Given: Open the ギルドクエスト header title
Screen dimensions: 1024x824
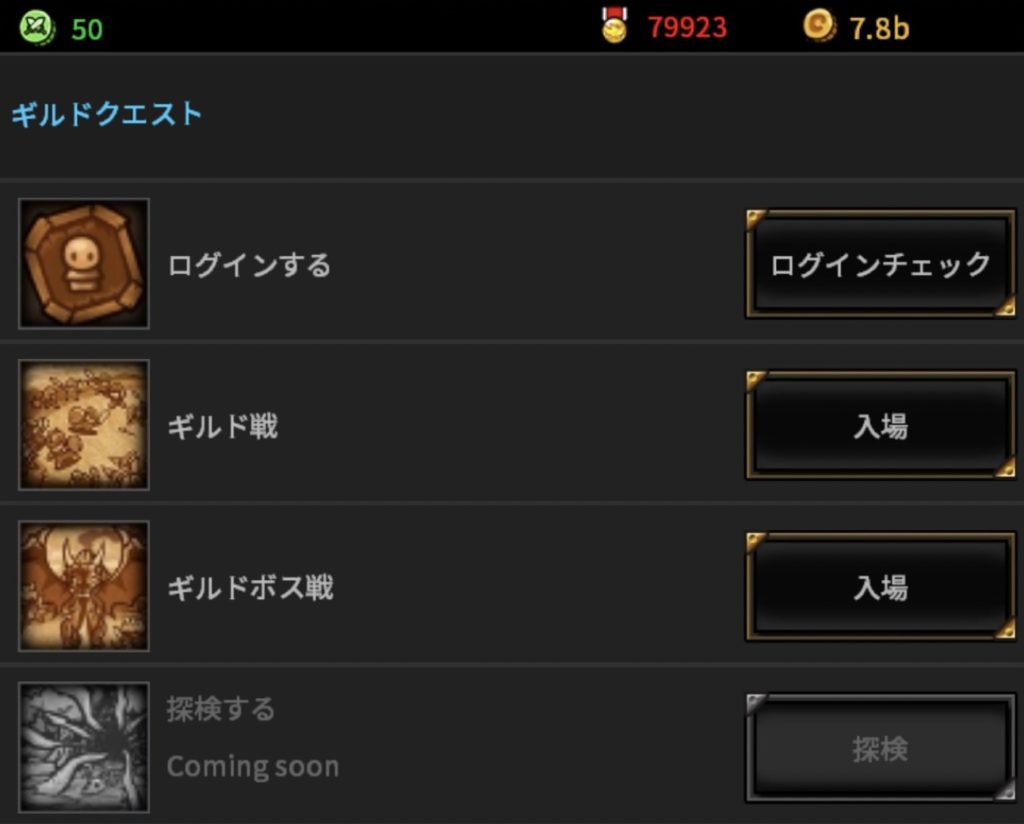Looking at the screenshot, I should tap(106, 114).
